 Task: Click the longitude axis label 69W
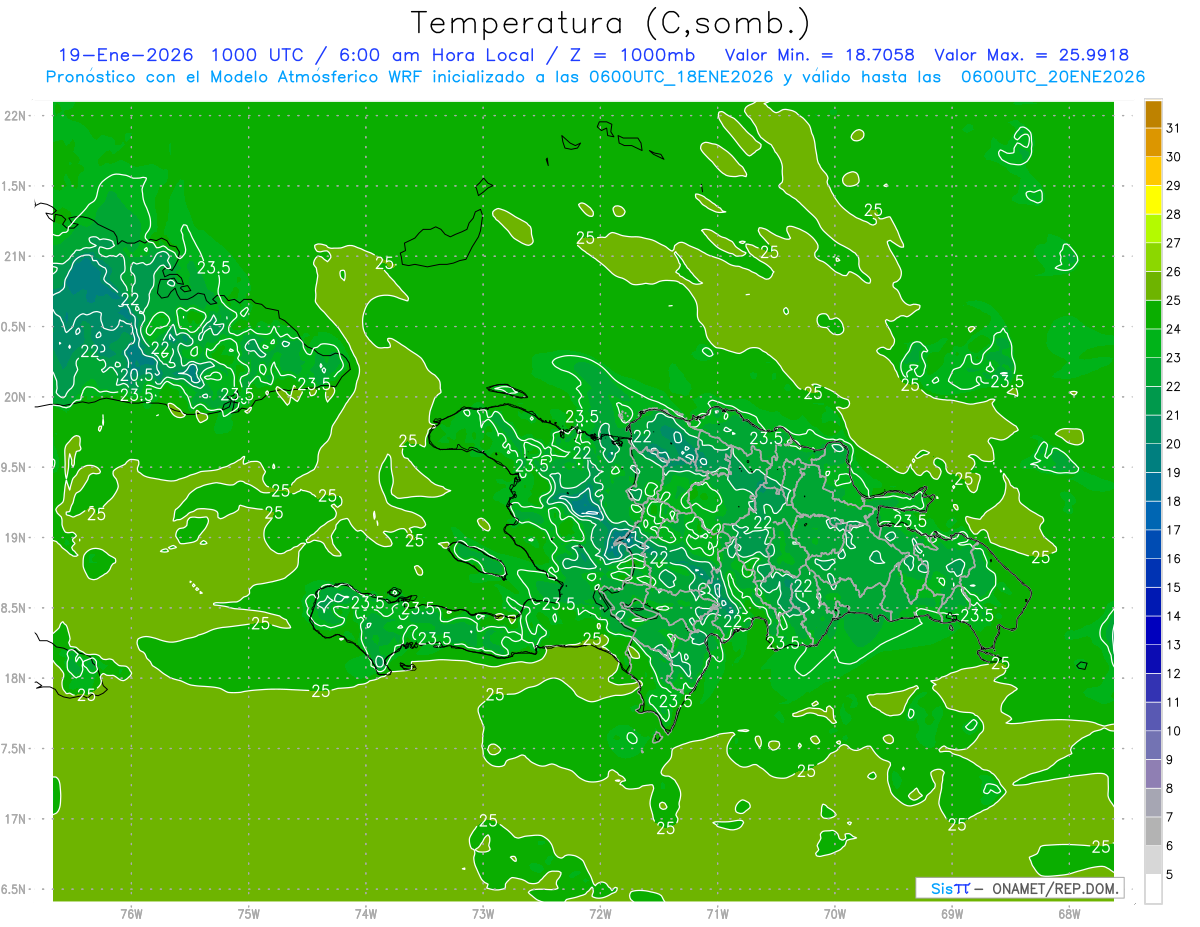(952, 914)
